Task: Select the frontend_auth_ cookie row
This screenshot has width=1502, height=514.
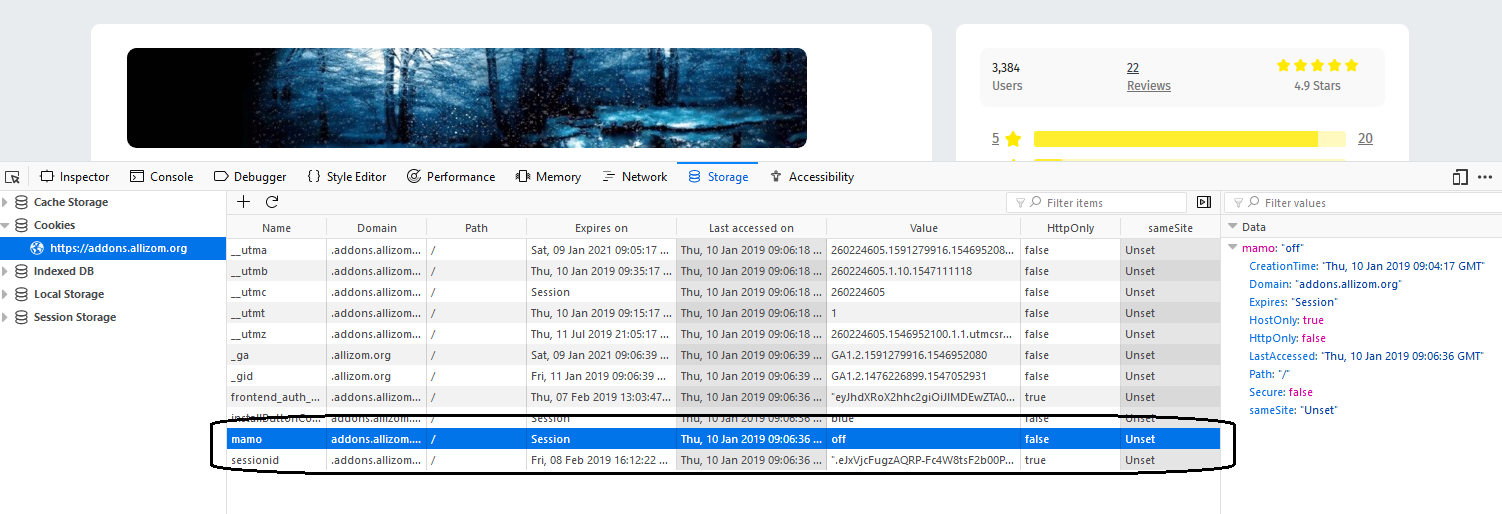Action: click(723, 397)
